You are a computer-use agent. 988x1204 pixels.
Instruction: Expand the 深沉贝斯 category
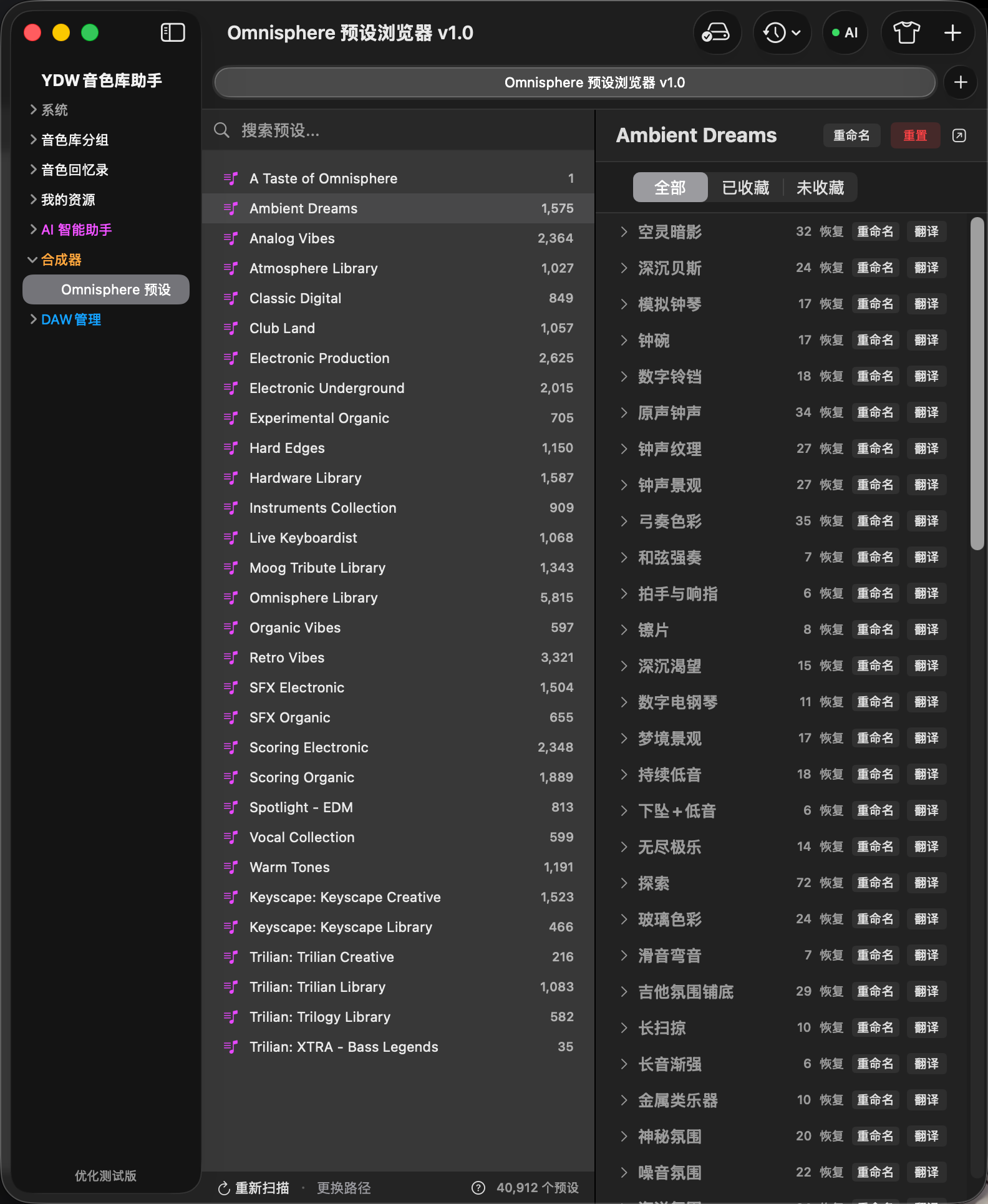tap(624, 268)
